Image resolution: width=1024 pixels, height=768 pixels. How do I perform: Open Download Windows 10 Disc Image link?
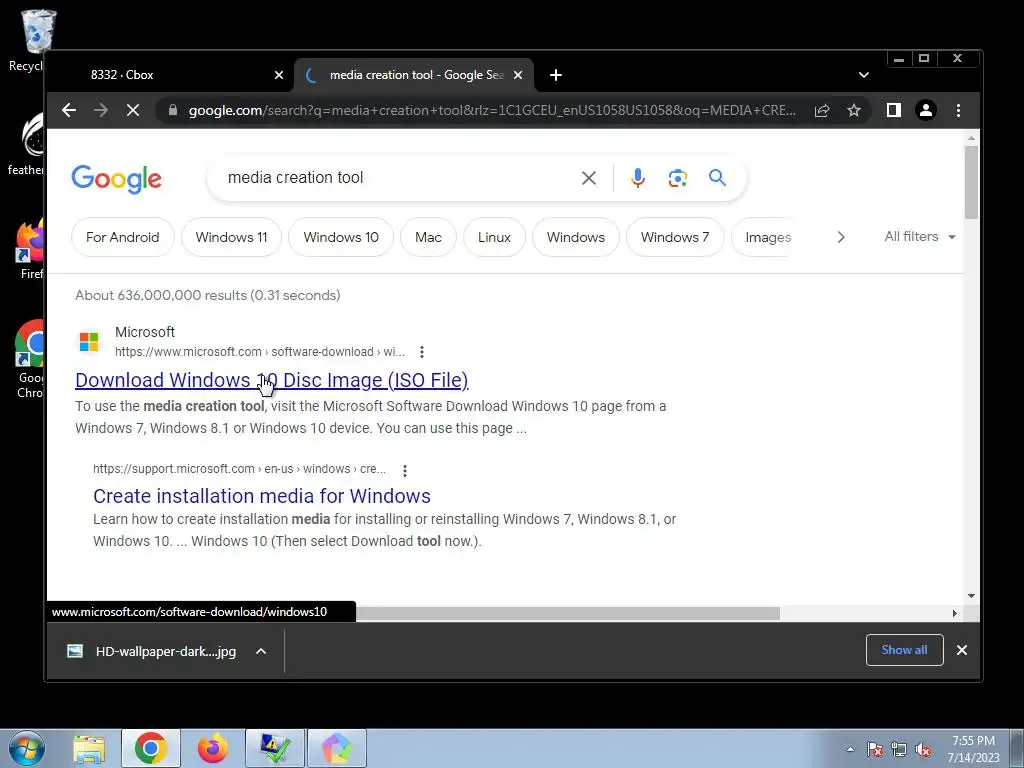click(x=272, y=380)
